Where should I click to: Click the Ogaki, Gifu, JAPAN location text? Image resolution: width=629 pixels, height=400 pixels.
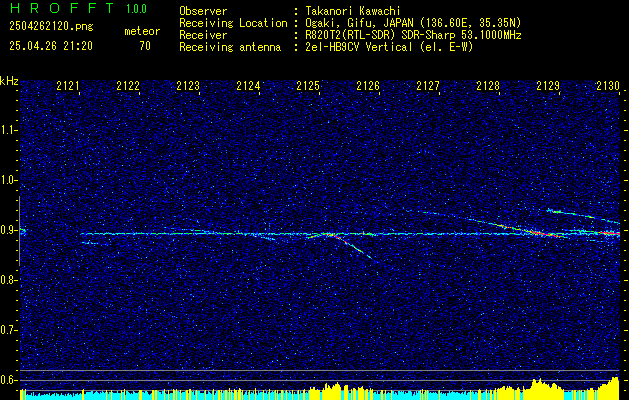tap(412, 23)
